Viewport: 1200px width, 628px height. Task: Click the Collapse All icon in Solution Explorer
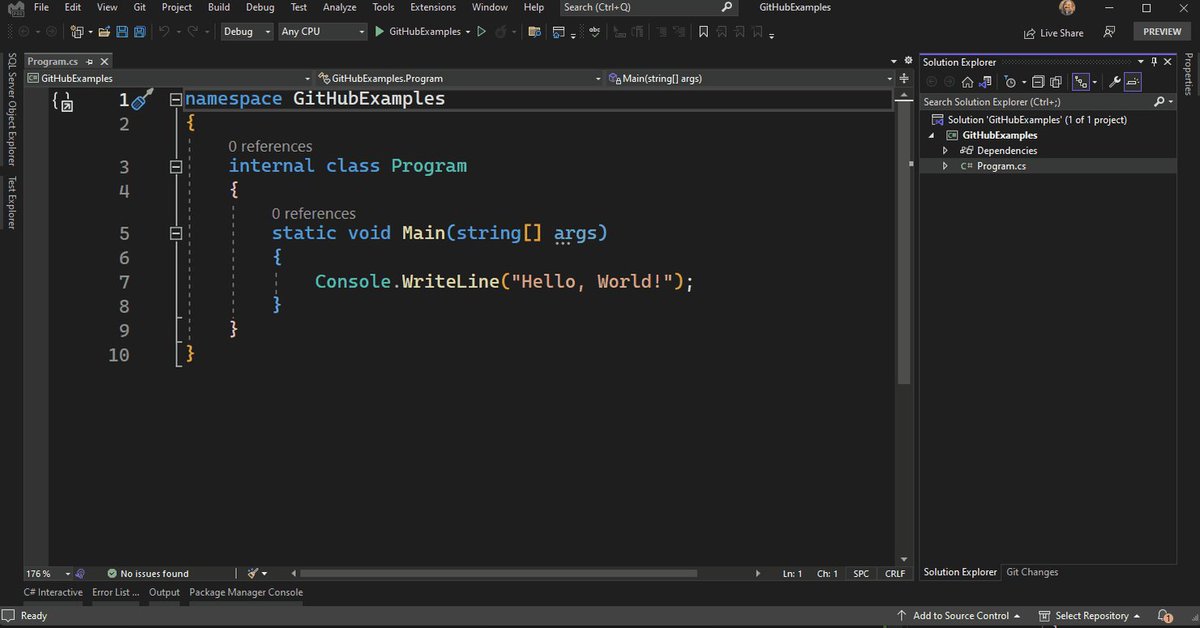[1038, 82]
